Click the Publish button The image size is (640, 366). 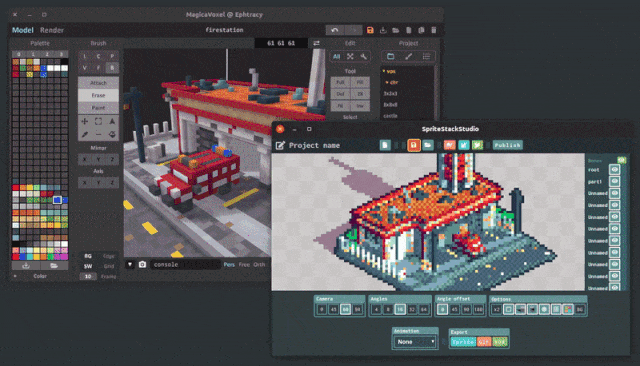coord(507,145)
